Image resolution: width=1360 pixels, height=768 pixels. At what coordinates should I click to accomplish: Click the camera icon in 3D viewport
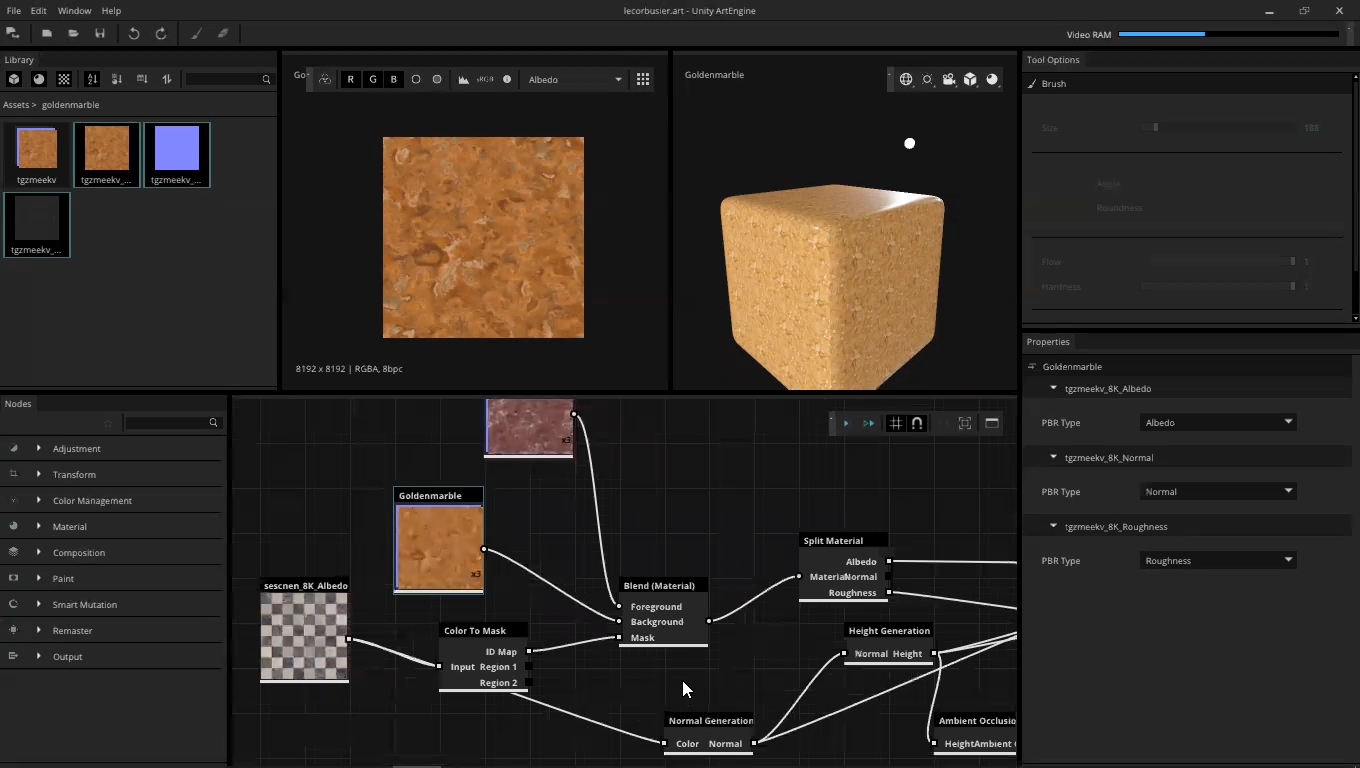coord(949,79)
